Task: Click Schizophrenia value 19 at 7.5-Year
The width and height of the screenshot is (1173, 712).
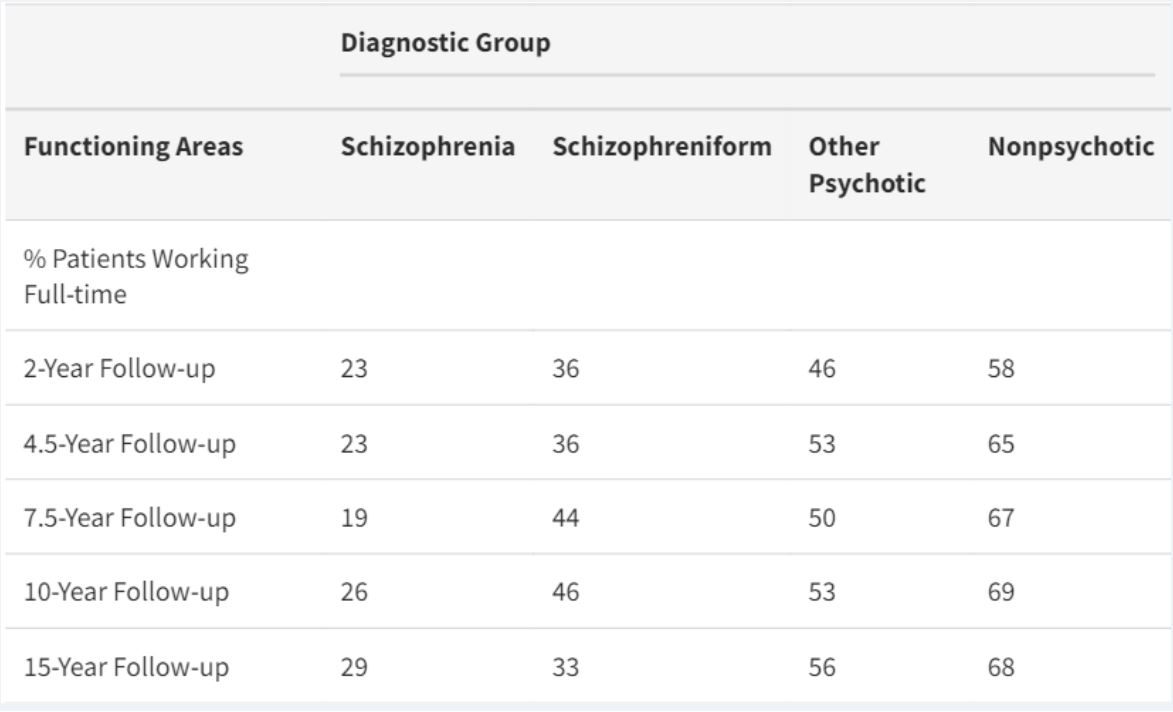Action: click(x=354, y=517)
